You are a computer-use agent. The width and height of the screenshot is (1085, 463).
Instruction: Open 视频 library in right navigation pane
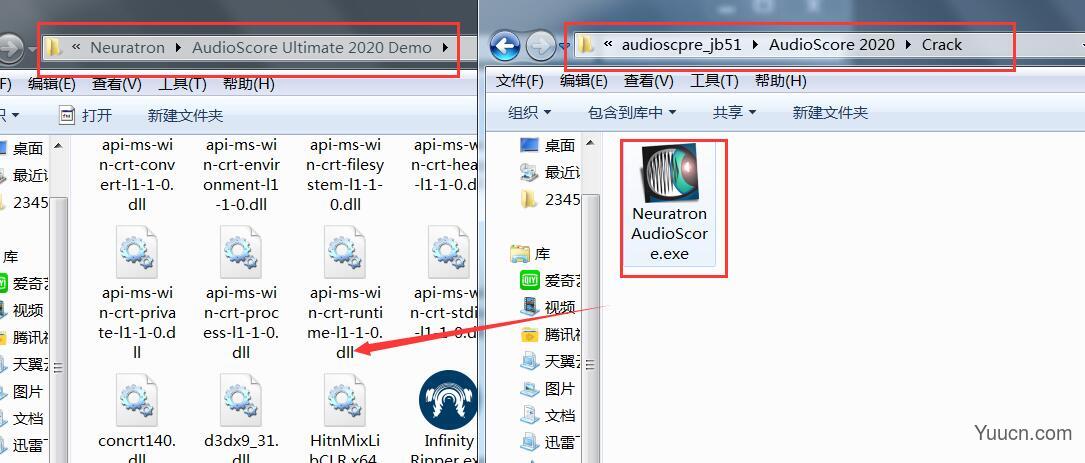pyautogui.click(x=549, y=307)
